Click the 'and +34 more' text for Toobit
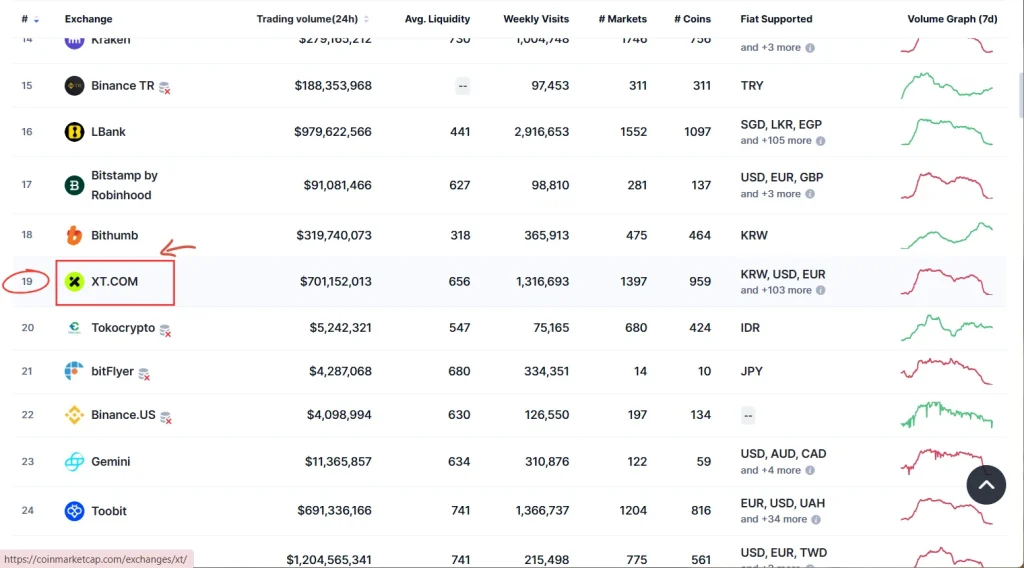 click(773, 519)
